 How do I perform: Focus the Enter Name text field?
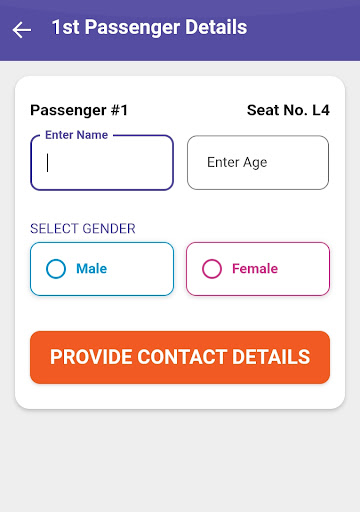(102, 163)
